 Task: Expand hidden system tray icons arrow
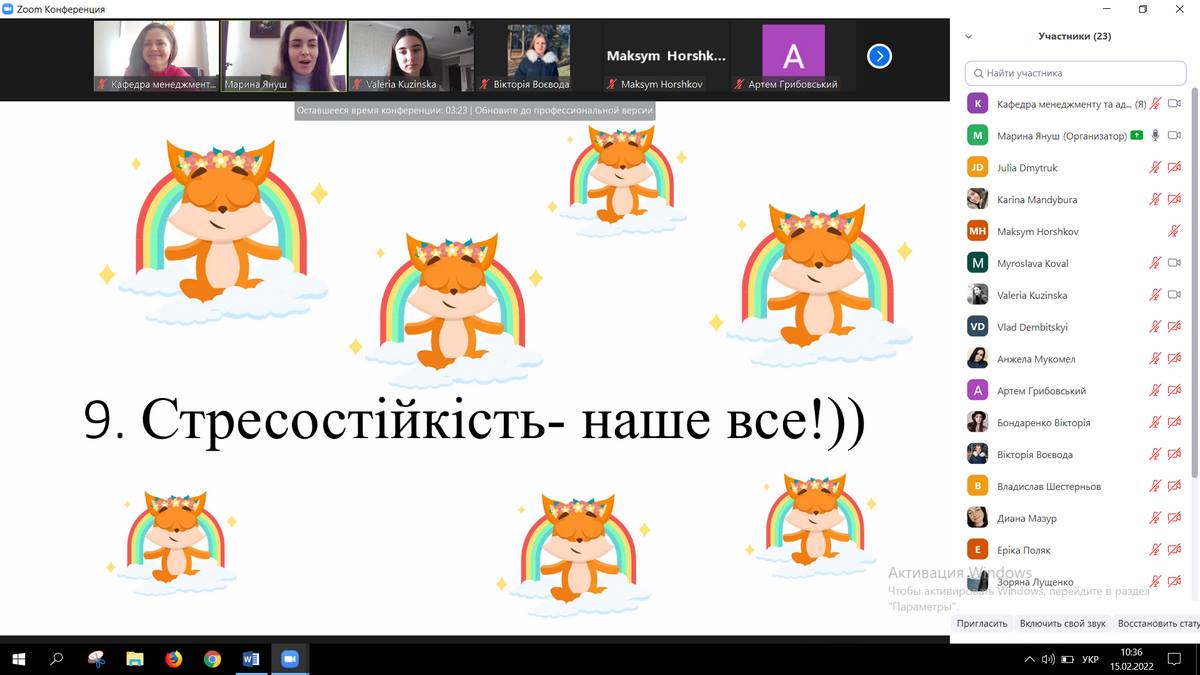coord(1030,660)
